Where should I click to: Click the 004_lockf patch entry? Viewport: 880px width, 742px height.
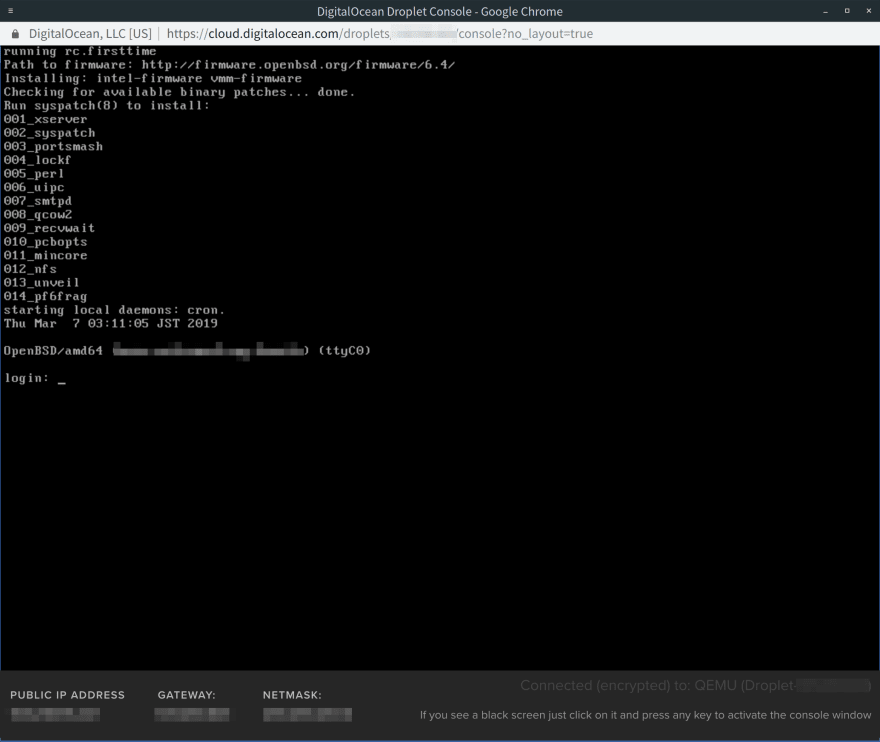tap(37, 160)
